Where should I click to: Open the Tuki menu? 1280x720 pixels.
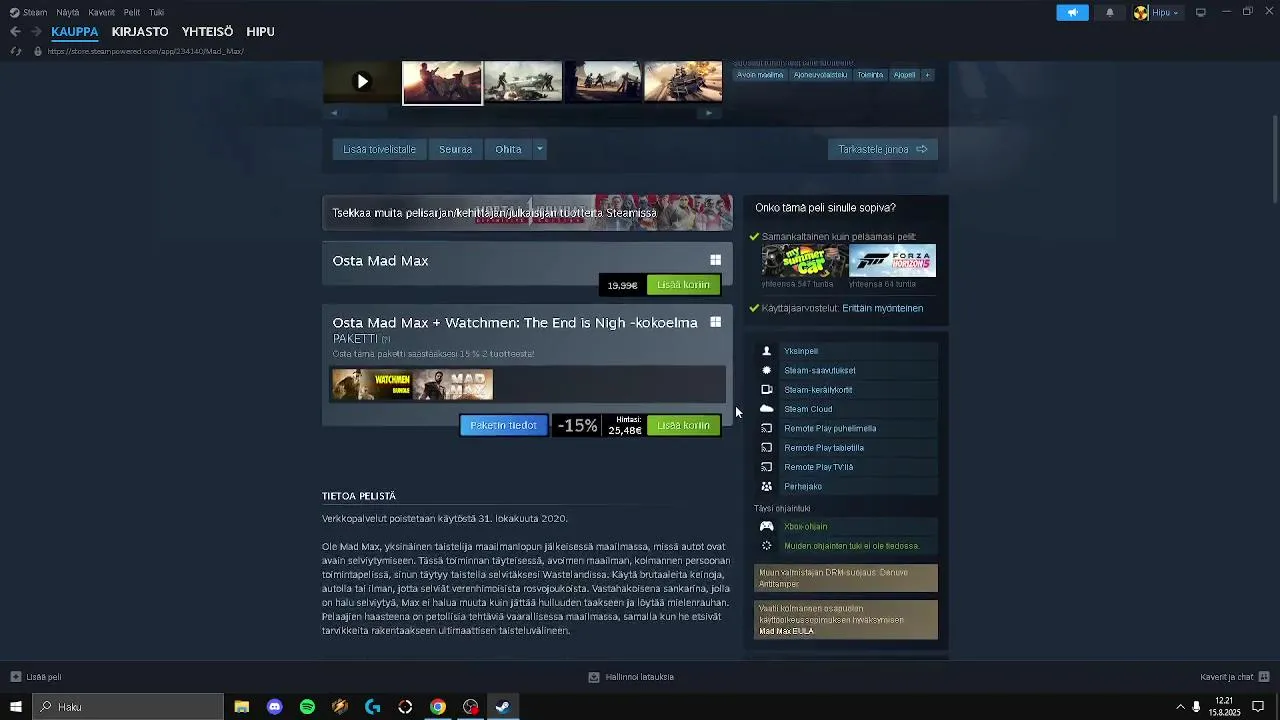tap(156, 13)
